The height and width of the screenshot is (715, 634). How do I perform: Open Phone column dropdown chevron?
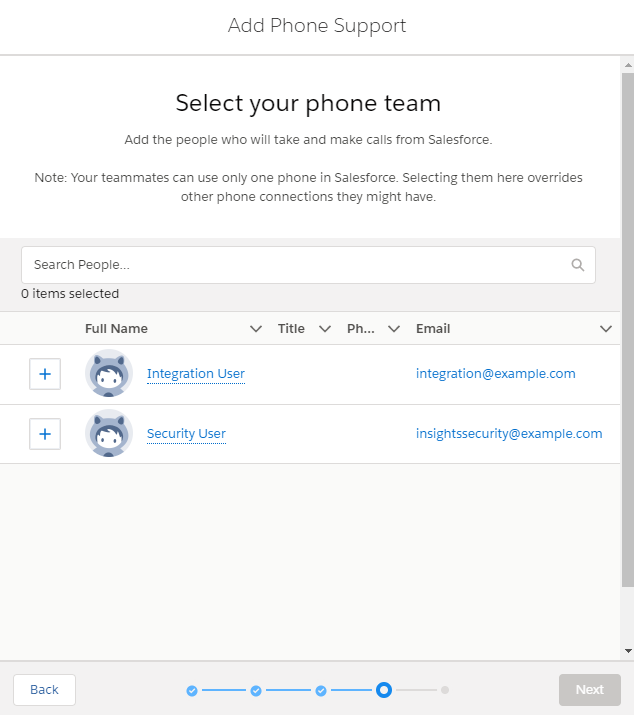pos(394,329)
